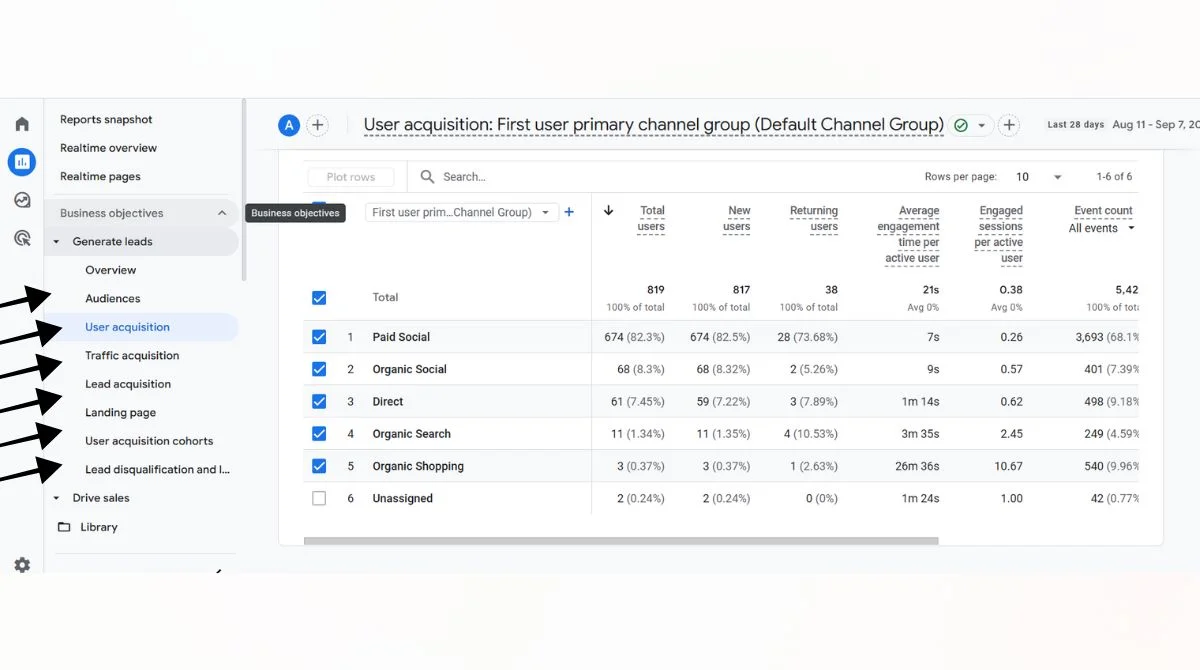Sort by Average engagement time column
The width and height of the screenshot is (1200, 670).
click(909, 235)
